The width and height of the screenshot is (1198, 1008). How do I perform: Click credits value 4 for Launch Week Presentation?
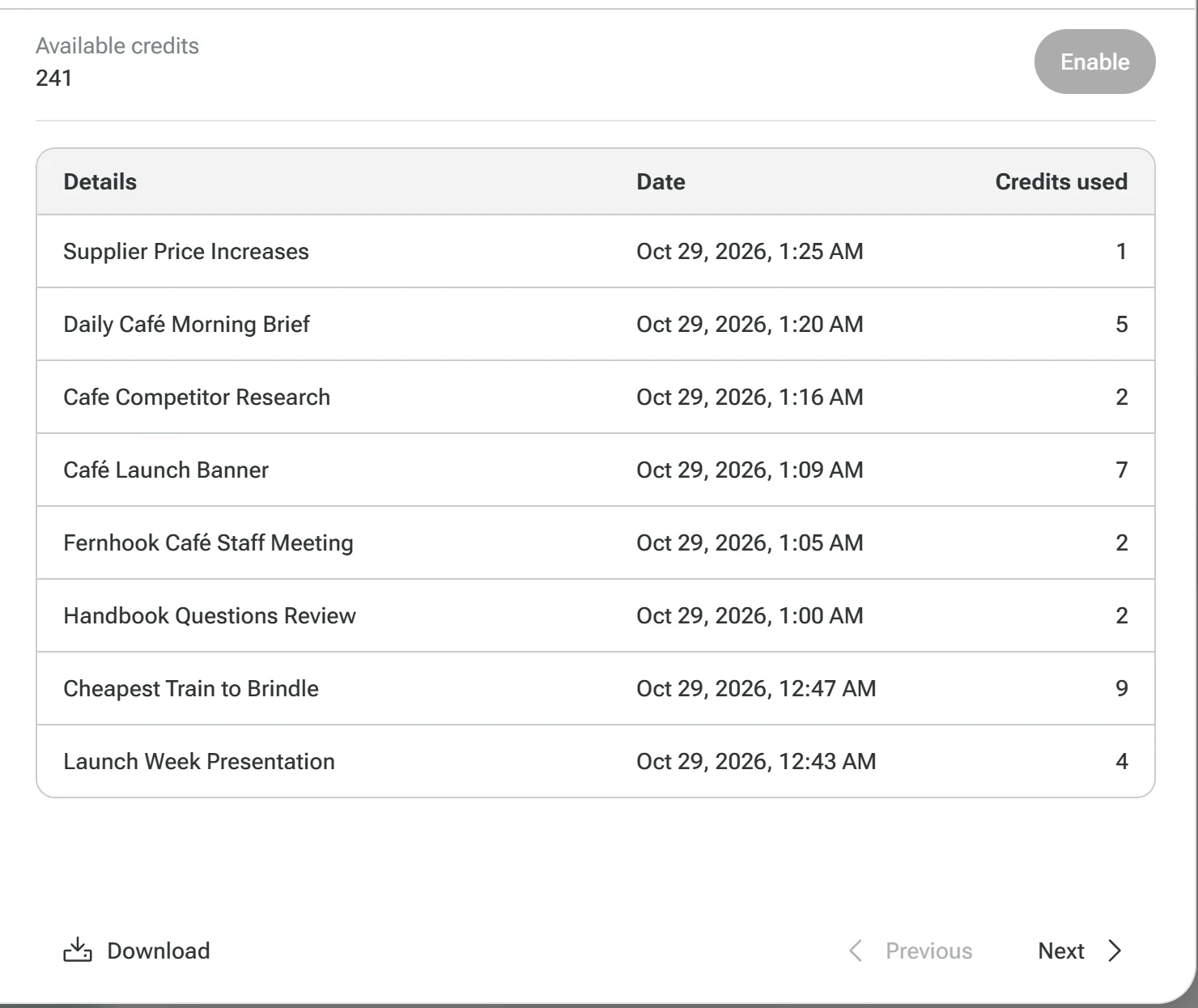click(1122, 761)
